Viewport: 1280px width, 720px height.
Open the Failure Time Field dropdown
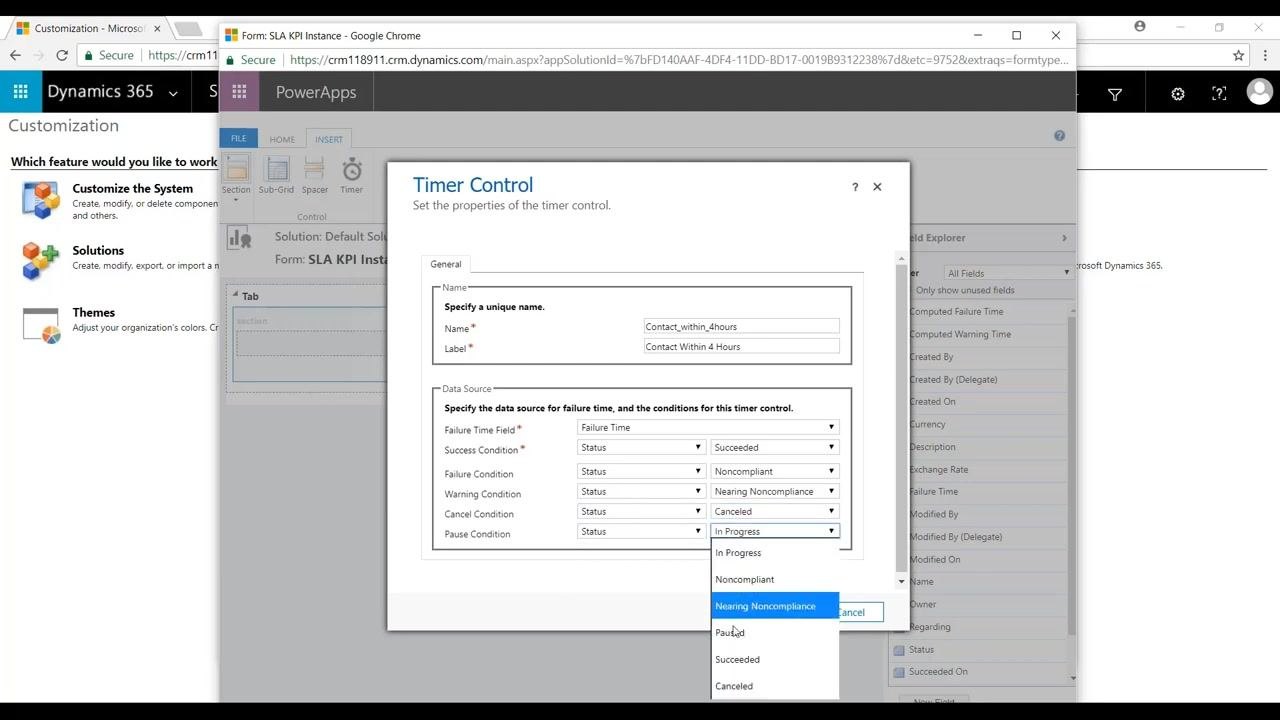tap(708, 427)
